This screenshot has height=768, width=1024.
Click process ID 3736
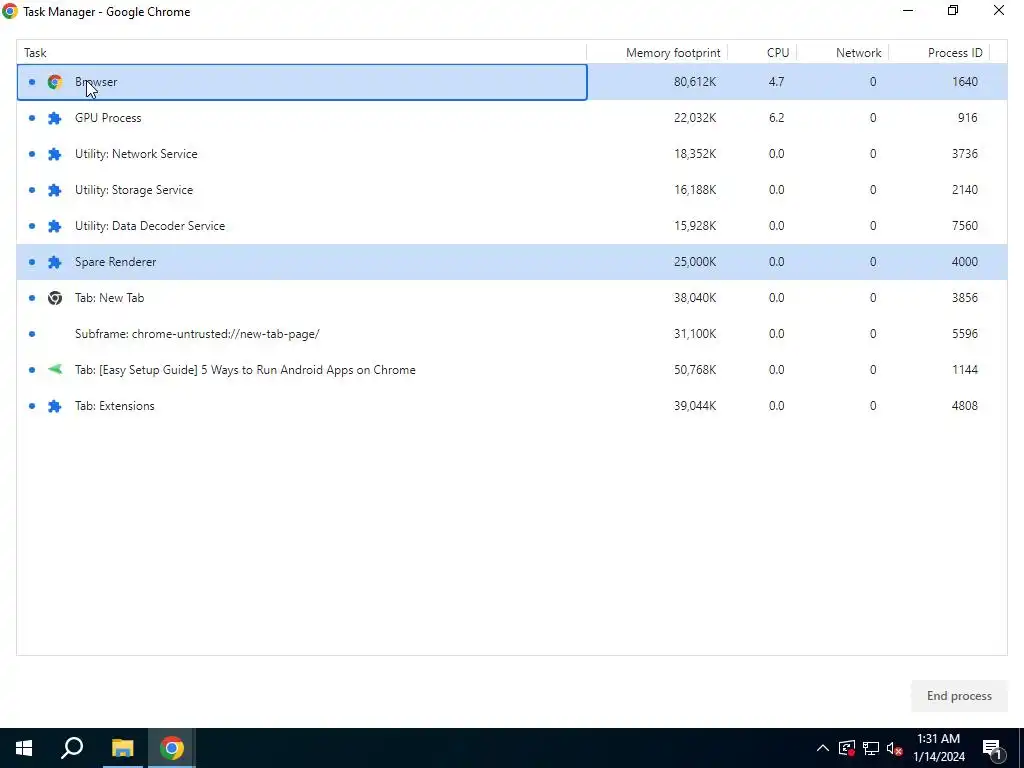pyautogui.click(x=965, y=154)
